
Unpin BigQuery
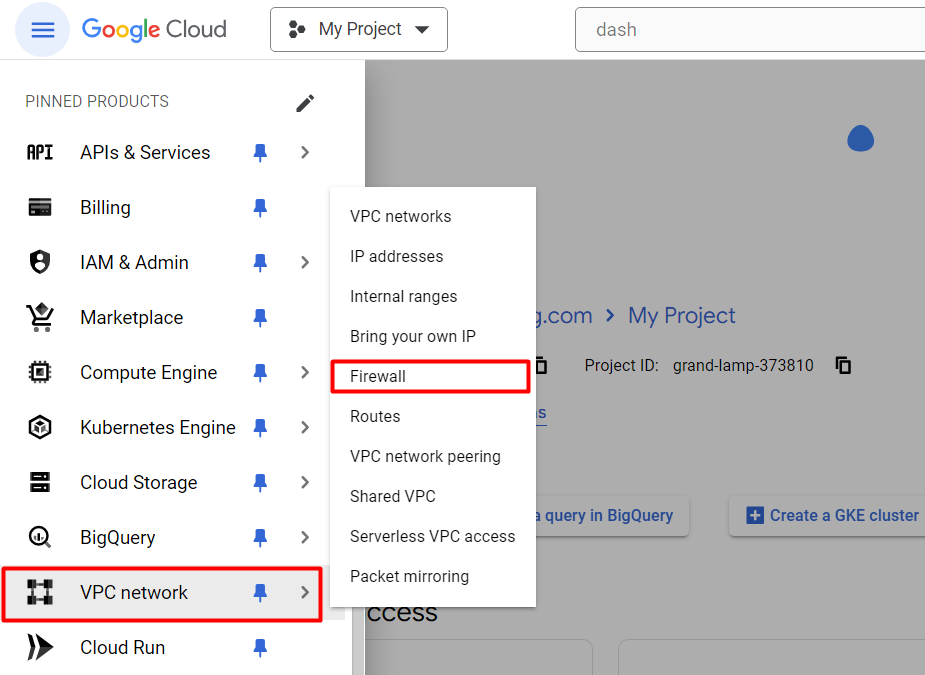point(260,538)
